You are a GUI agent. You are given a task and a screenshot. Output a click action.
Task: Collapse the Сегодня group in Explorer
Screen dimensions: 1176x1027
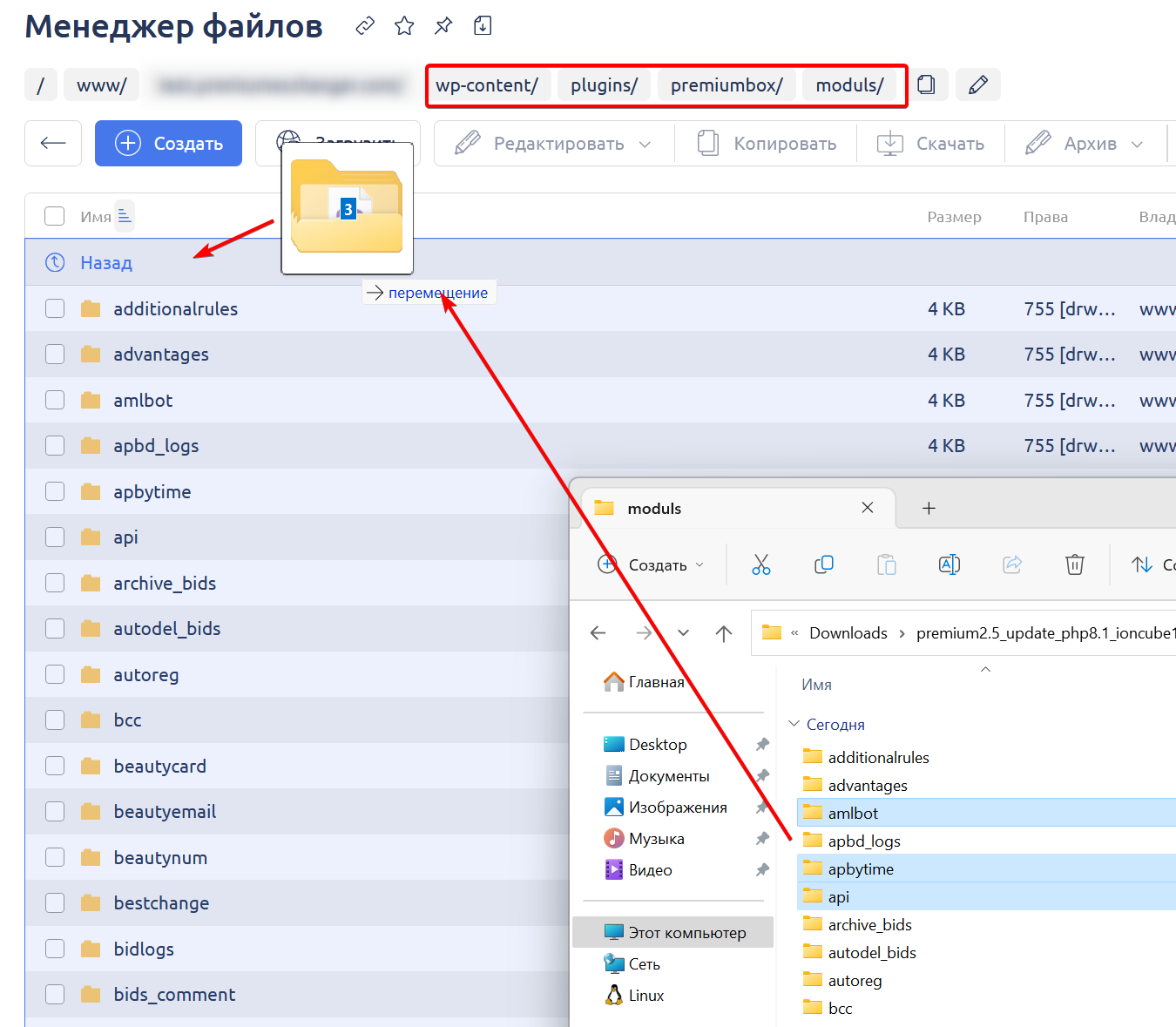pyautogui.click(x=794, y=724)
